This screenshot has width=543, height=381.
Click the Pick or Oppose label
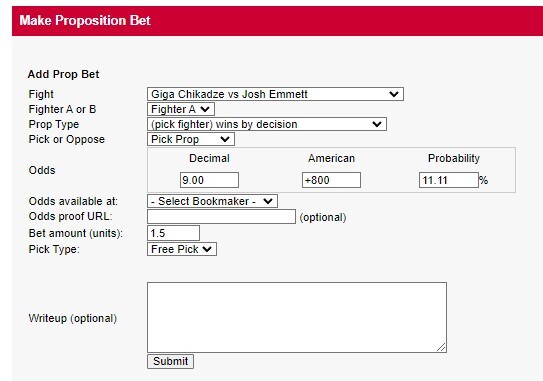[x=66, y=139]
